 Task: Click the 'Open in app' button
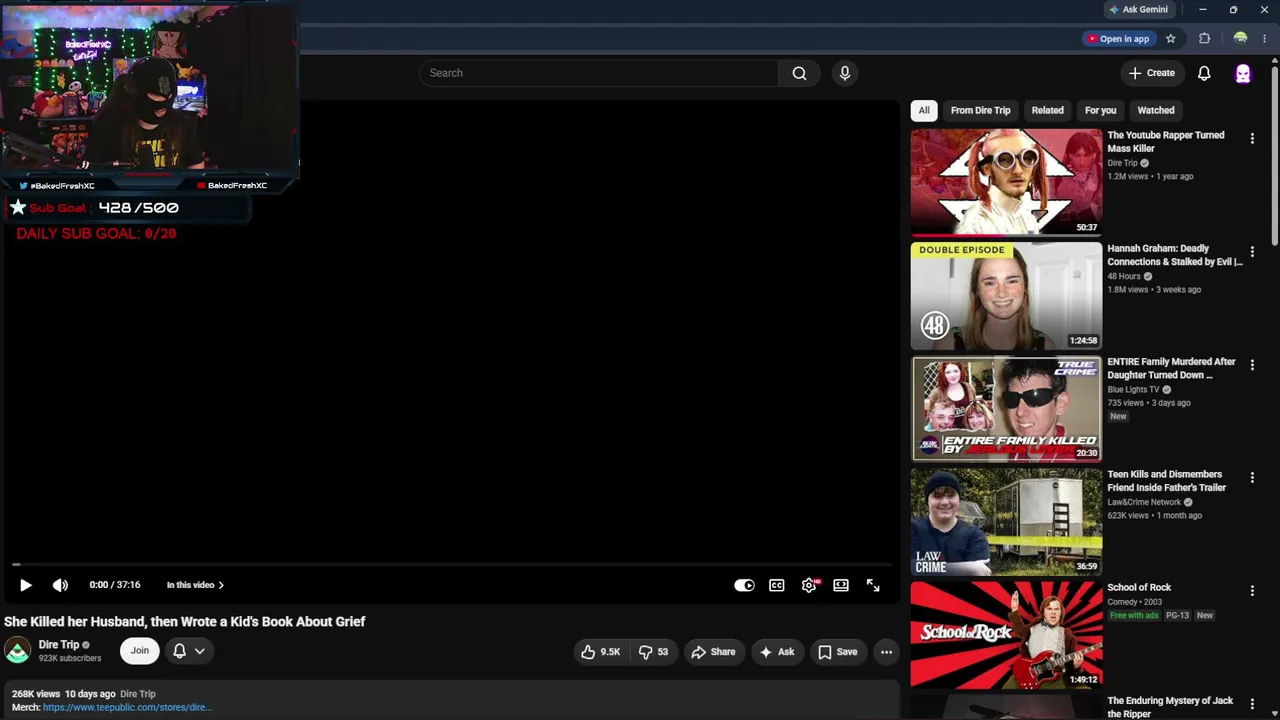tap(1118, 39)
